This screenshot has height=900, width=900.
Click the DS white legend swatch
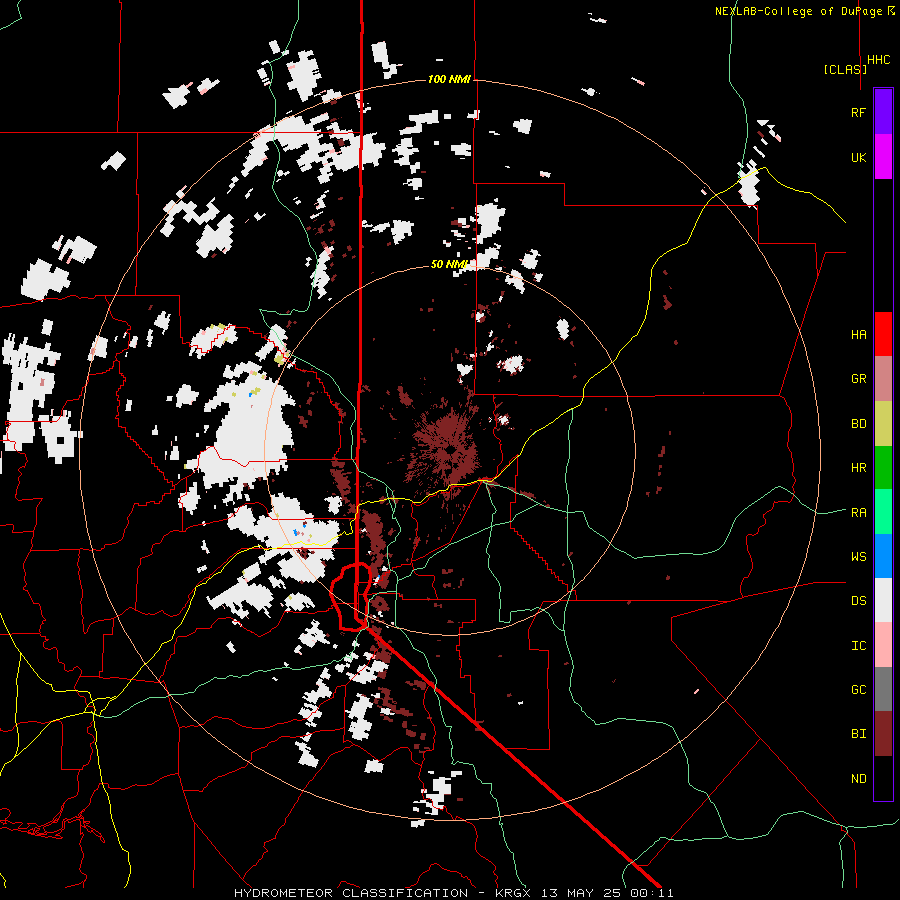[x=883, y=600]
